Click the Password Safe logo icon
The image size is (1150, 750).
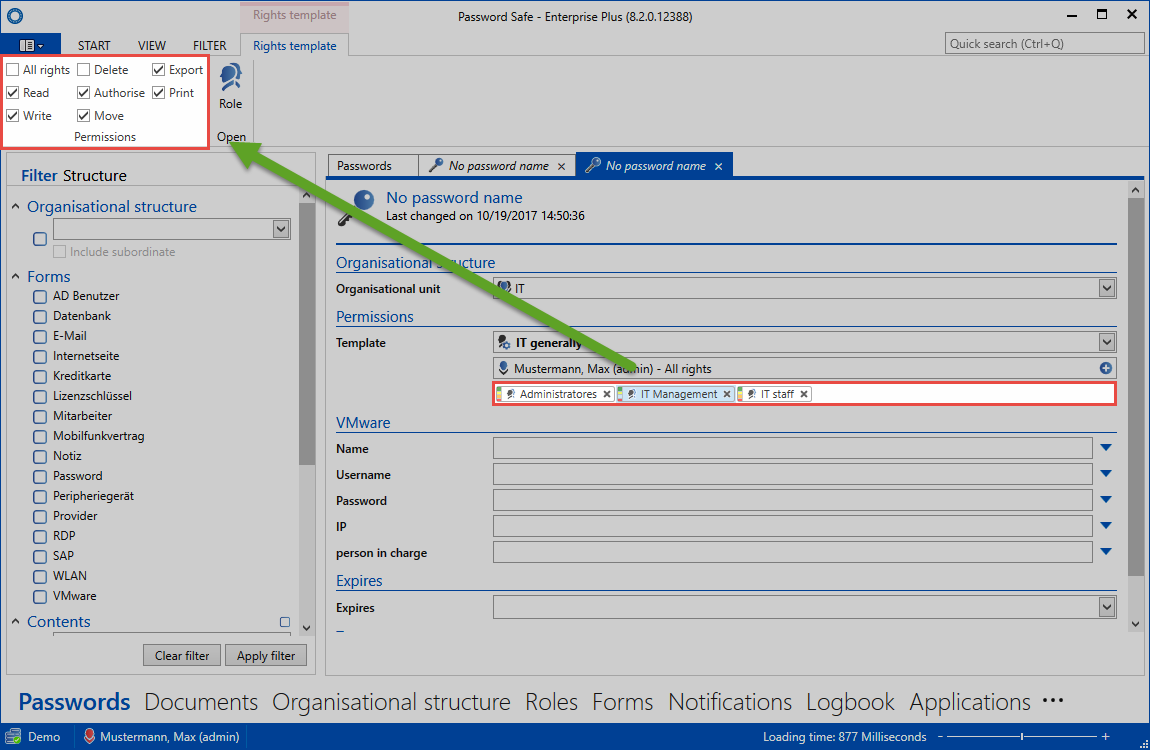[x=15, y=15]
